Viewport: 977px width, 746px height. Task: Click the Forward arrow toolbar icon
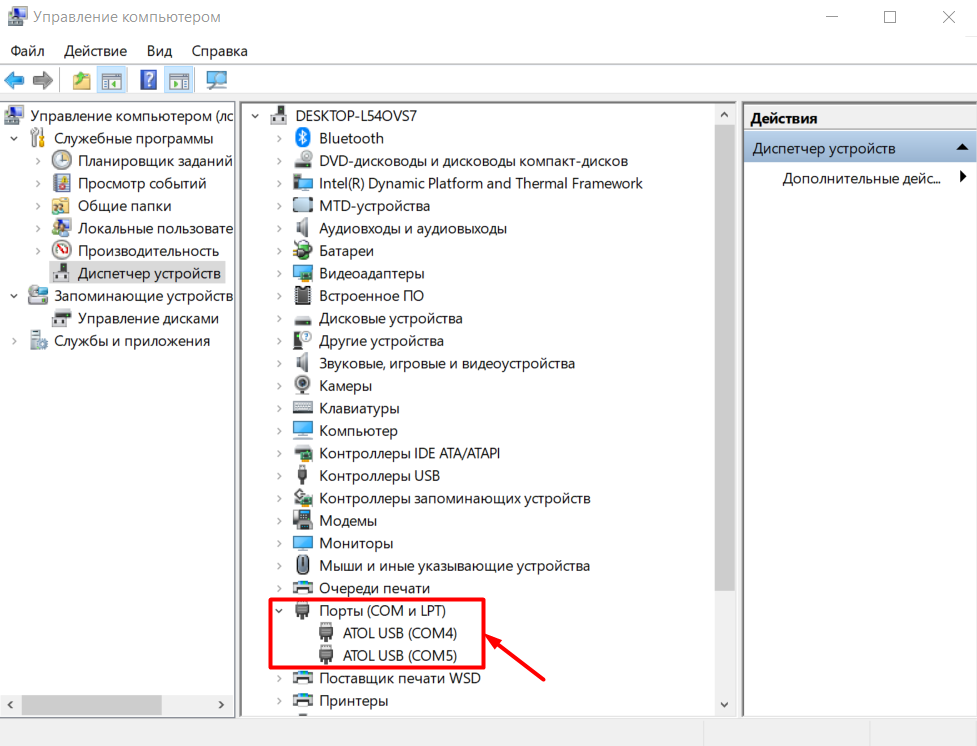click(x=43, y=80)
